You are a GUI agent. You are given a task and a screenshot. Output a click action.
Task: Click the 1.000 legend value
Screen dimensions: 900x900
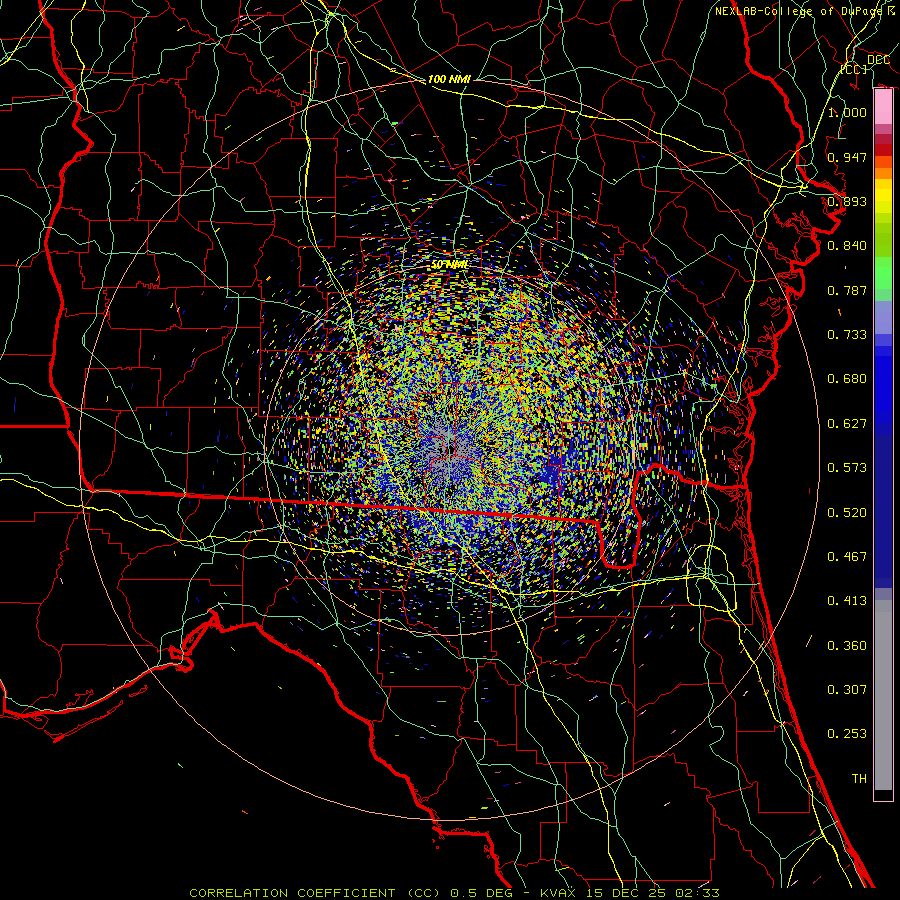coord(847,112)
